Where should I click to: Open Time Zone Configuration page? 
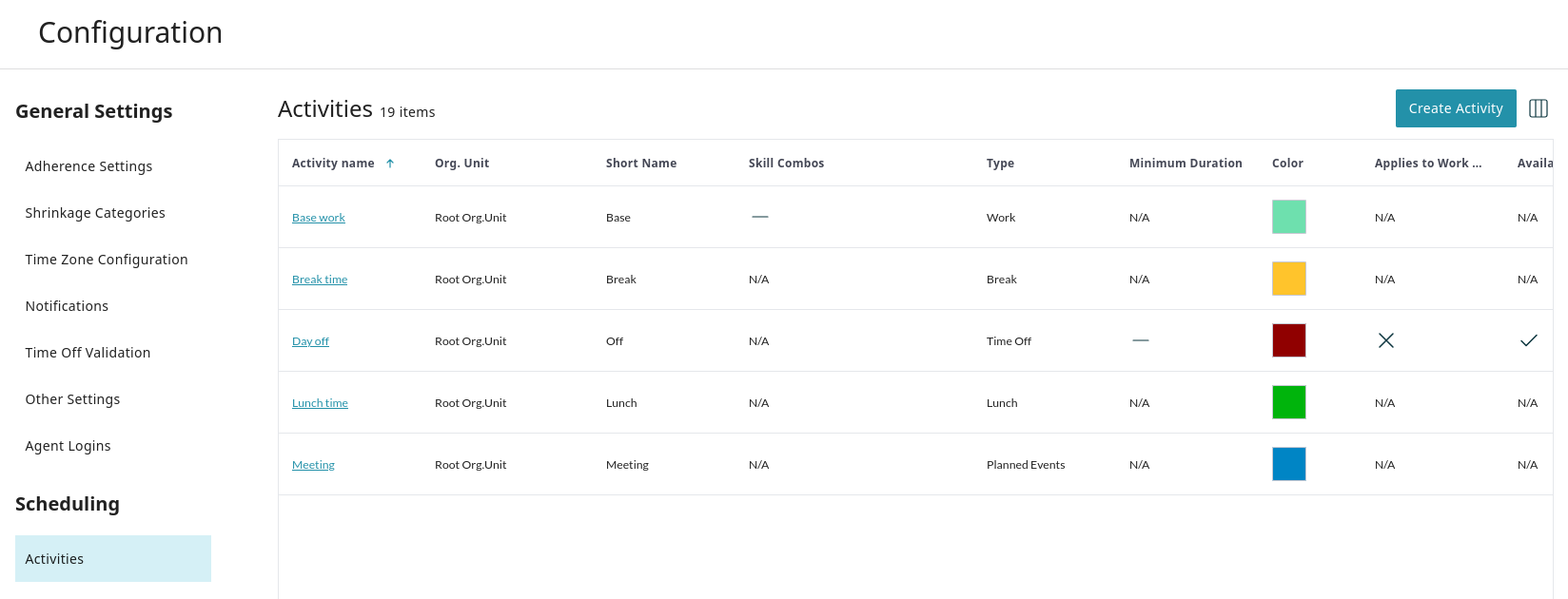click(107, 260)
